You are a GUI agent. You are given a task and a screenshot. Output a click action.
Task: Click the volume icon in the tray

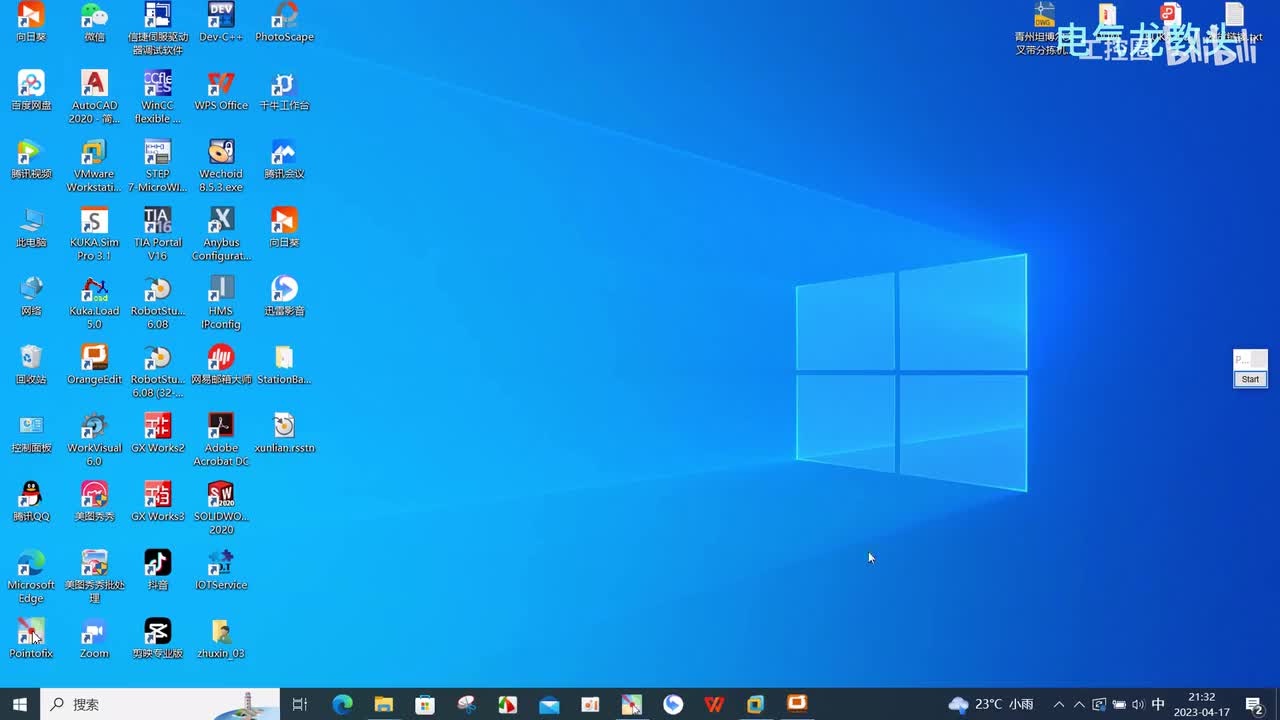[x=1138, y=704]
